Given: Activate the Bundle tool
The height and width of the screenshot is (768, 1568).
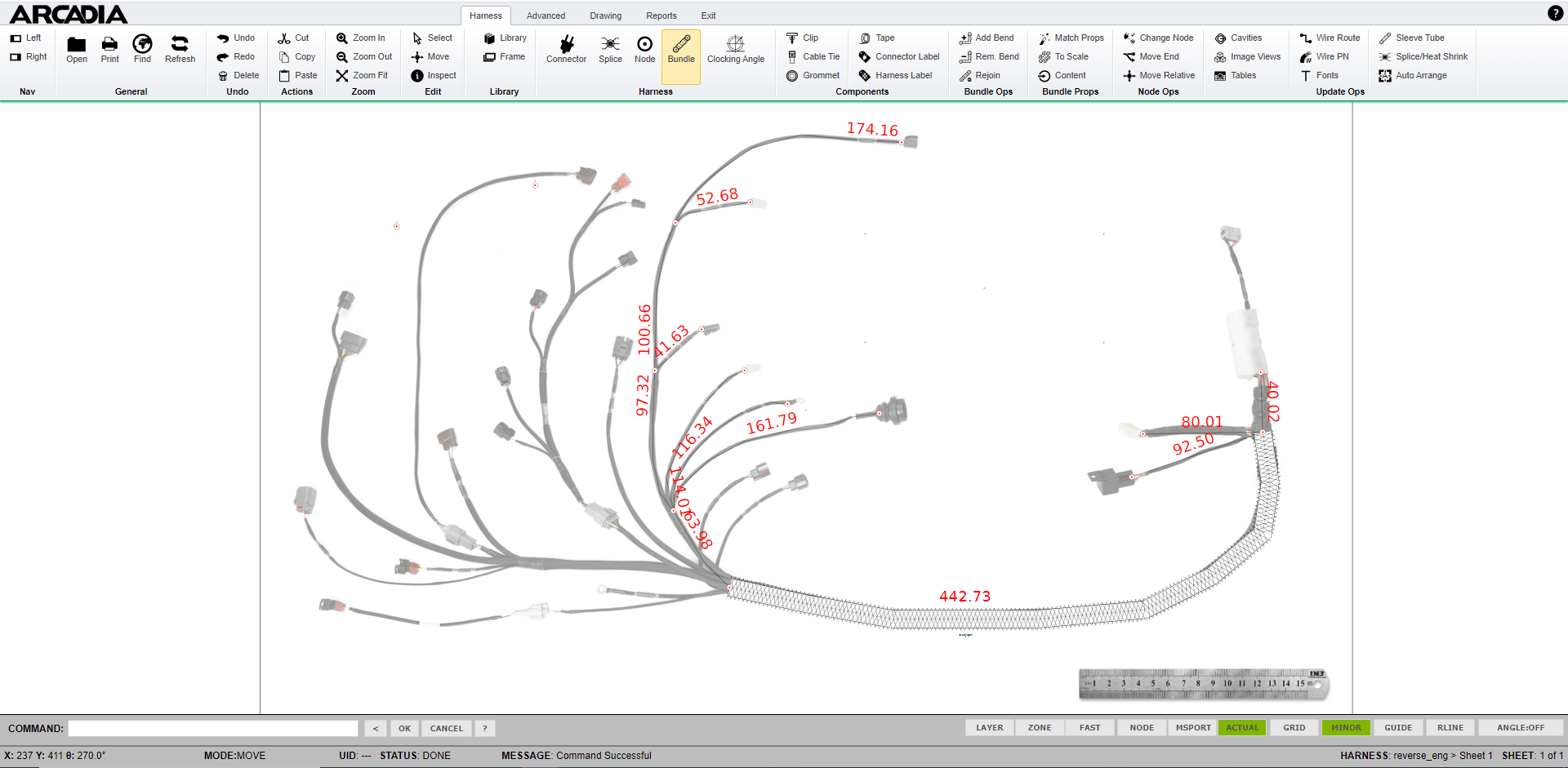Looking at the screenshot, I should [681, 45].
